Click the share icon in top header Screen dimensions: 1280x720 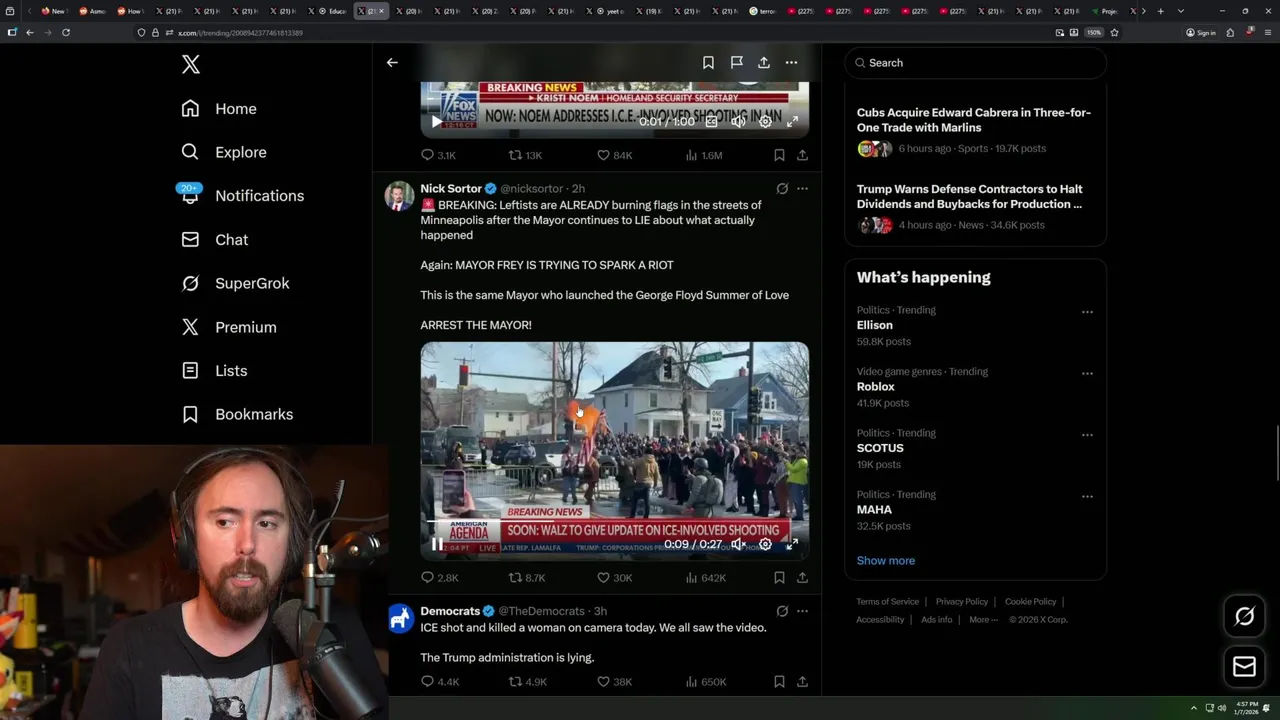(x=763, y=62)
